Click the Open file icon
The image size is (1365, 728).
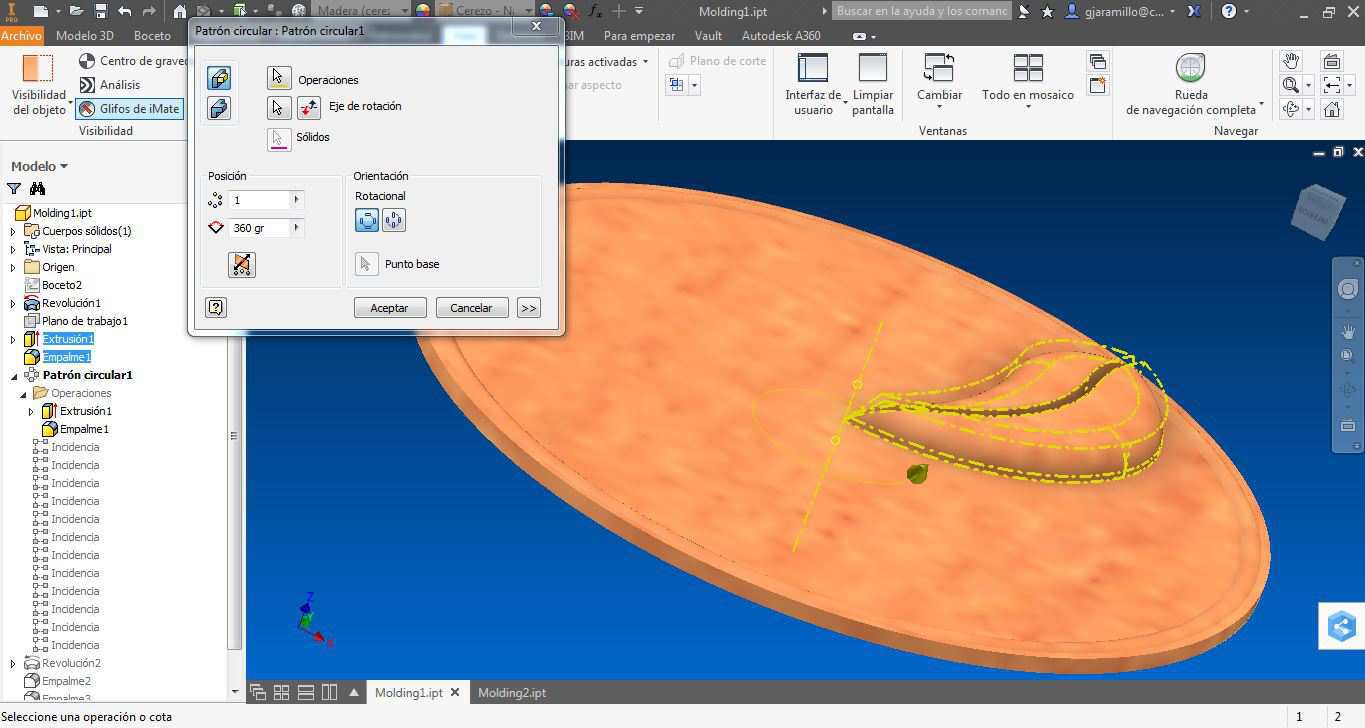point(76,11)
